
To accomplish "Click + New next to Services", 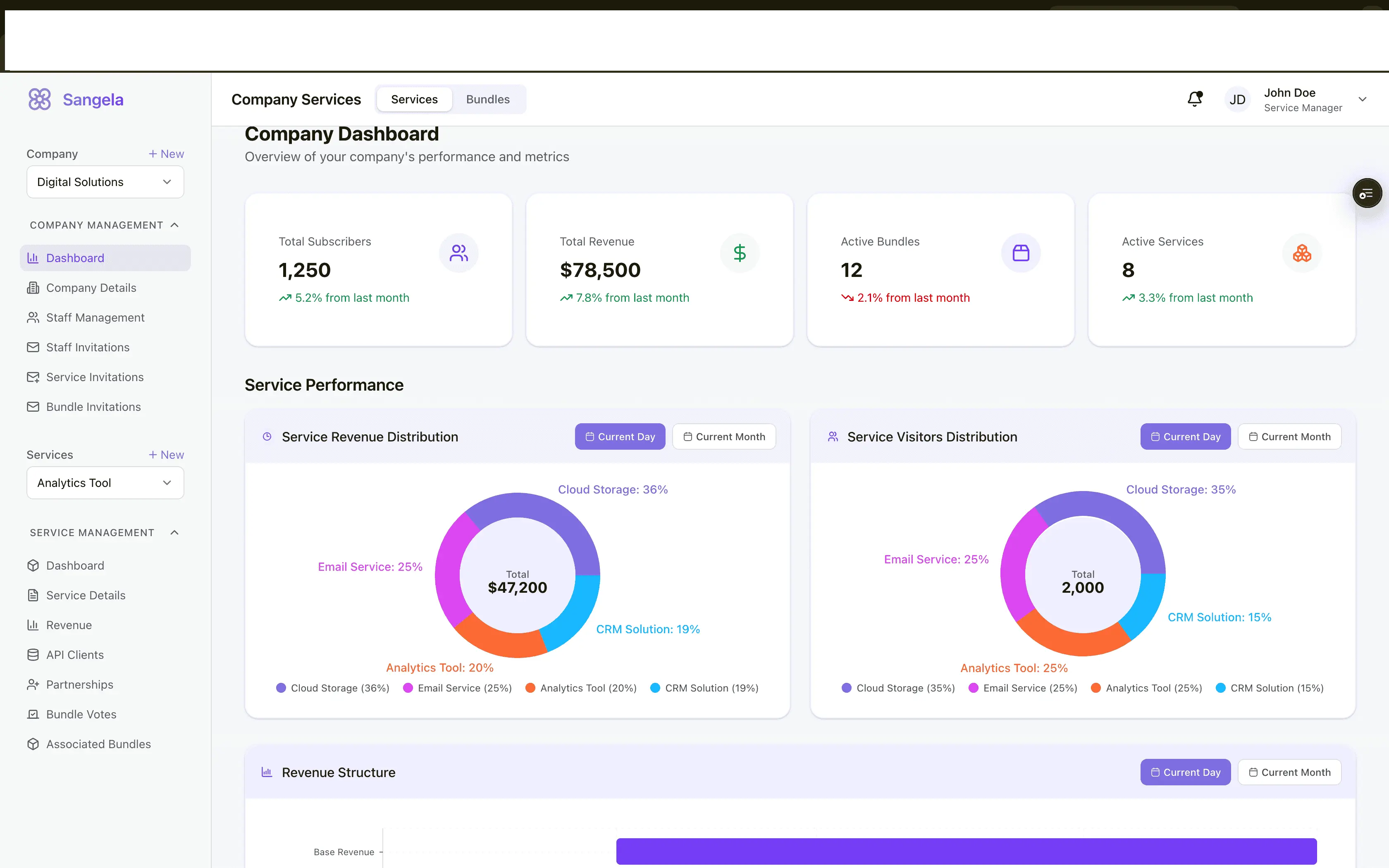I will 166,455.
